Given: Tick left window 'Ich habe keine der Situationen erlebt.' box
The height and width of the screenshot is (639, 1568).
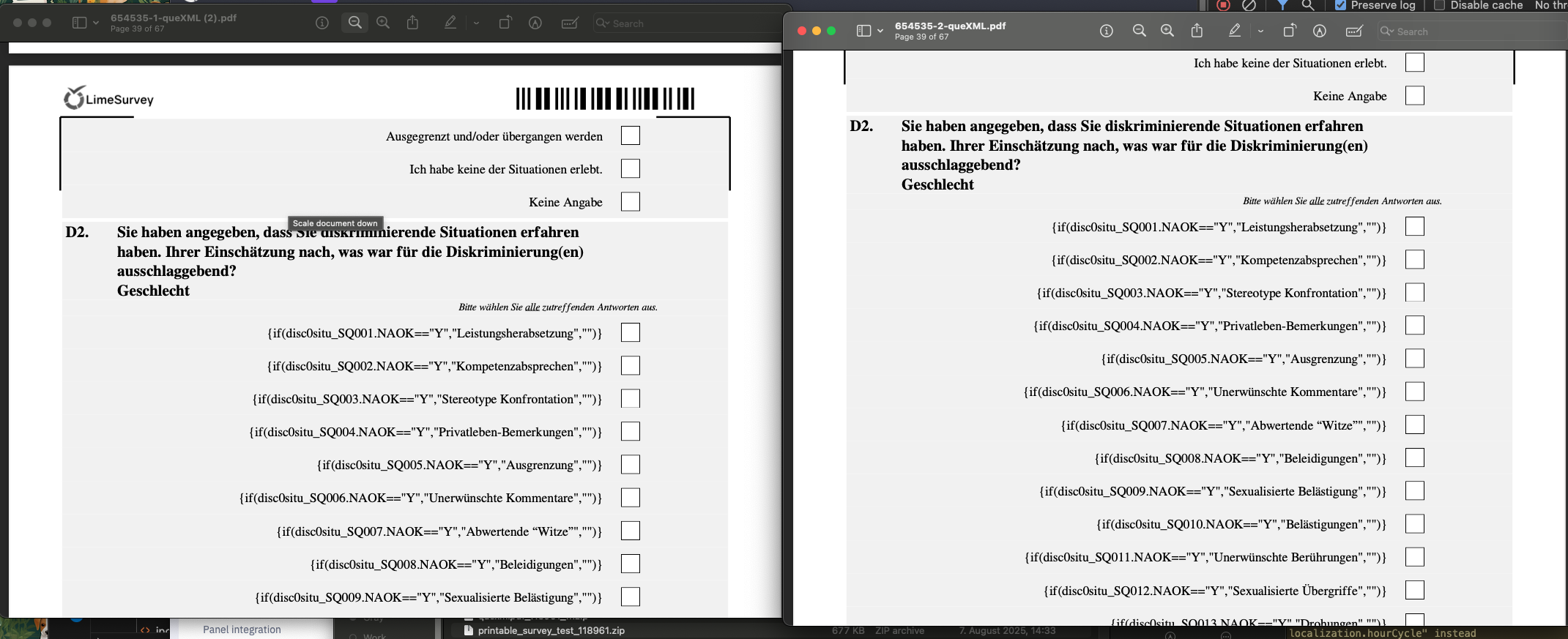Looking at the screenshot, I should click(631, 168).
